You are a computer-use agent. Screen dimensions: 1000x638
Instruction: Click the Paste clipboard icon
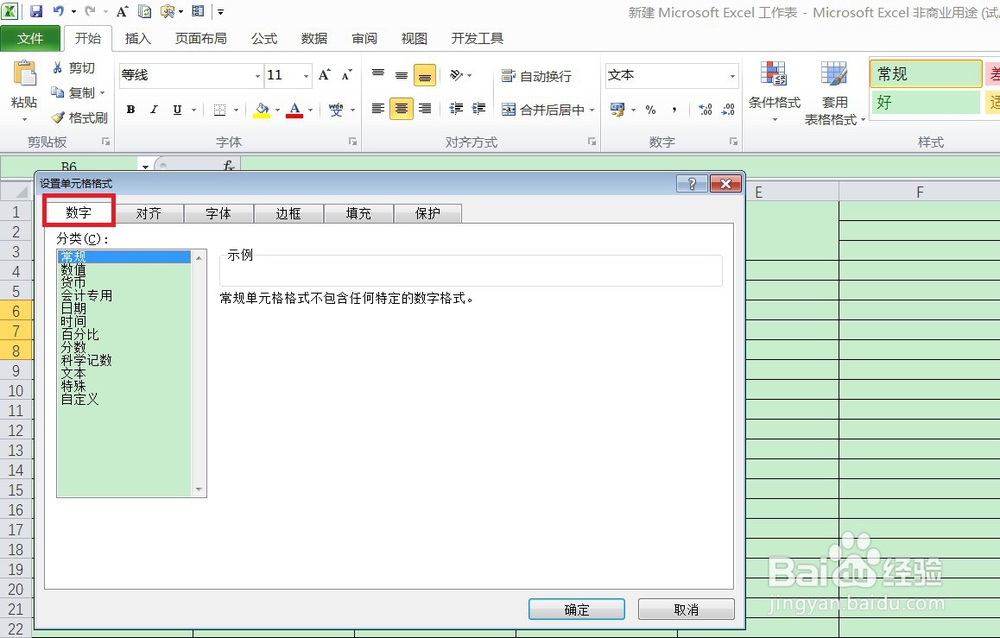(24, 75)
